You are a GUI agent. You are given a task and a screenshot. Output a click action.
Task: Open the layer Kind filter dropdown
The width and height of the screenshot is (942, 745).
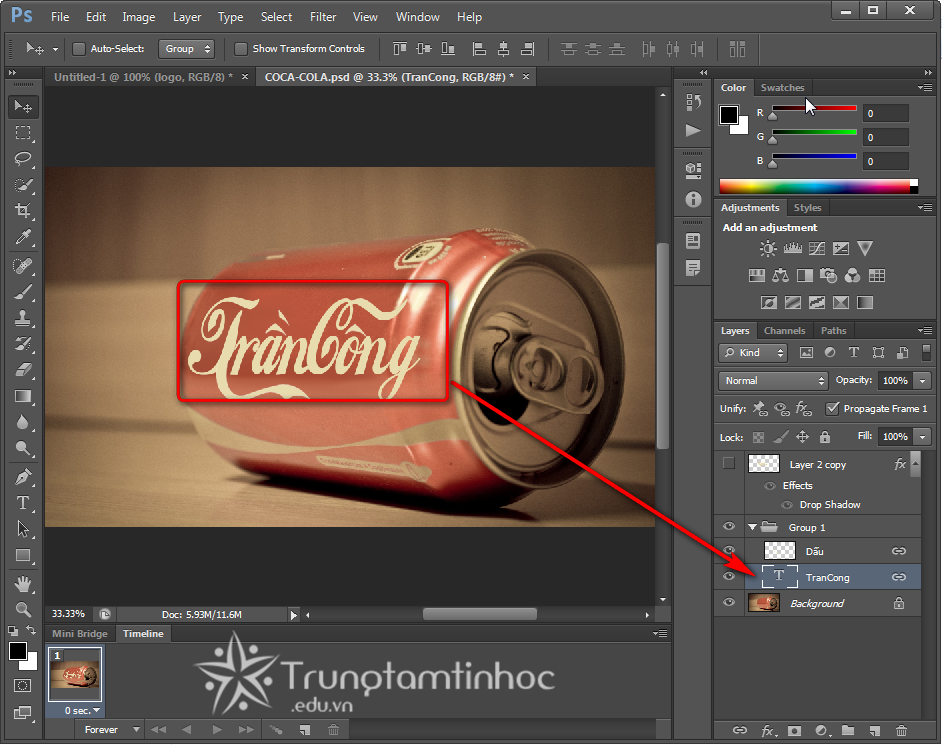[753, 353]
